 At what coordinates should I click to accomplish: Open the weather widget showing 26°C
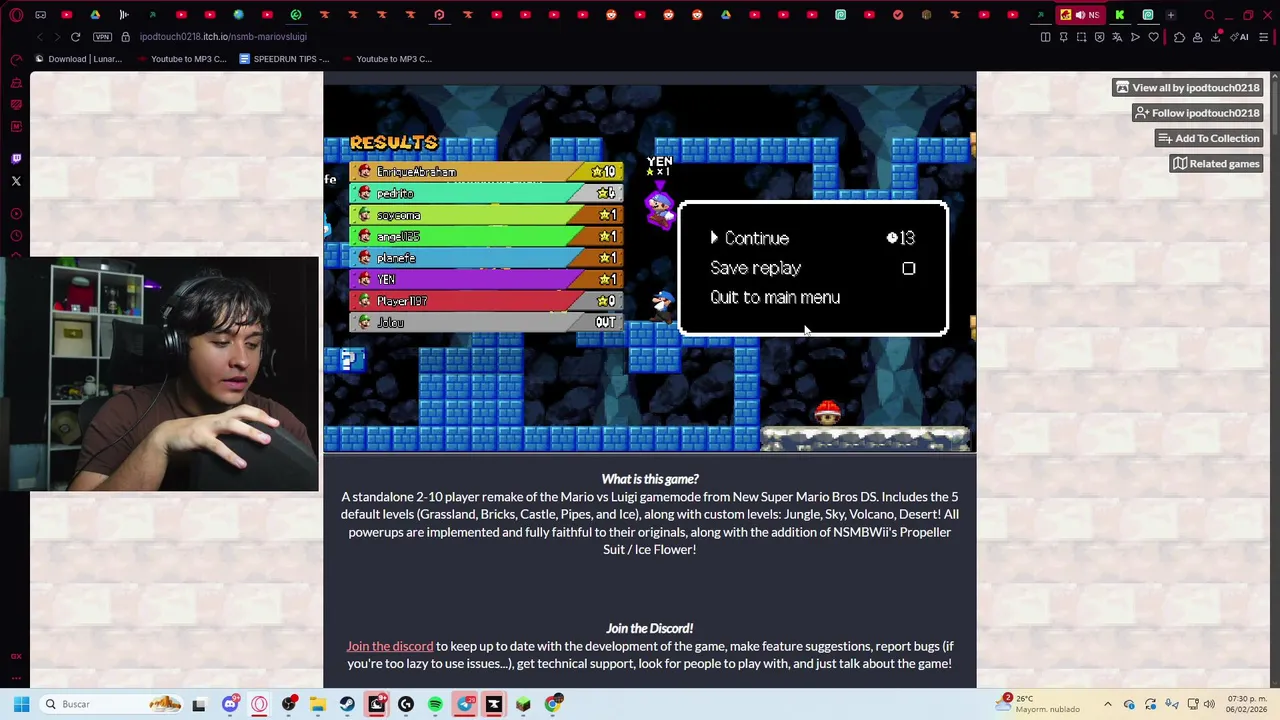(1039, 704)
